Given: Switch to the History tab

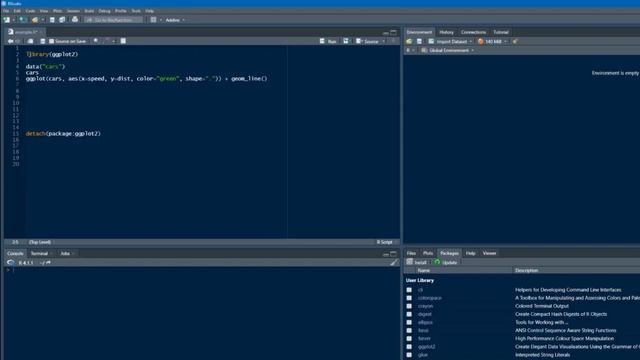Looking at the screenshot, I should click(446, 32).
